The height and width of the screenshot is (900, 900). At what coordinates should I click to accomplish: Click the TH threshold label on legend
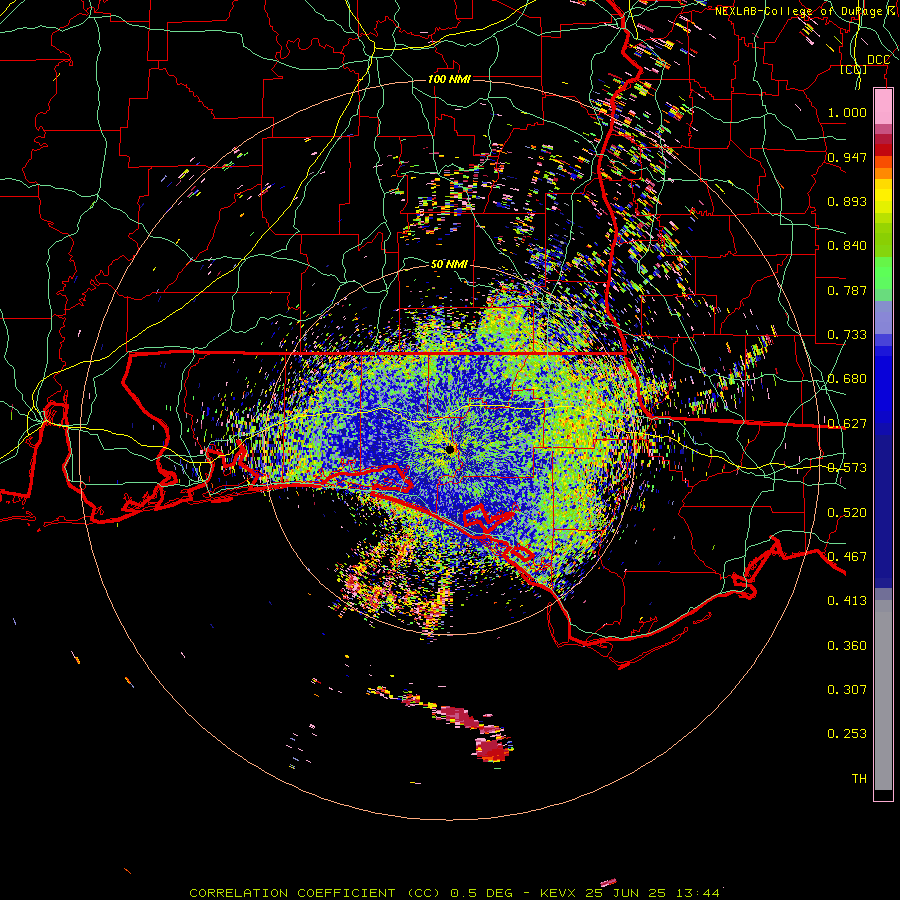(x=859, y=778)
